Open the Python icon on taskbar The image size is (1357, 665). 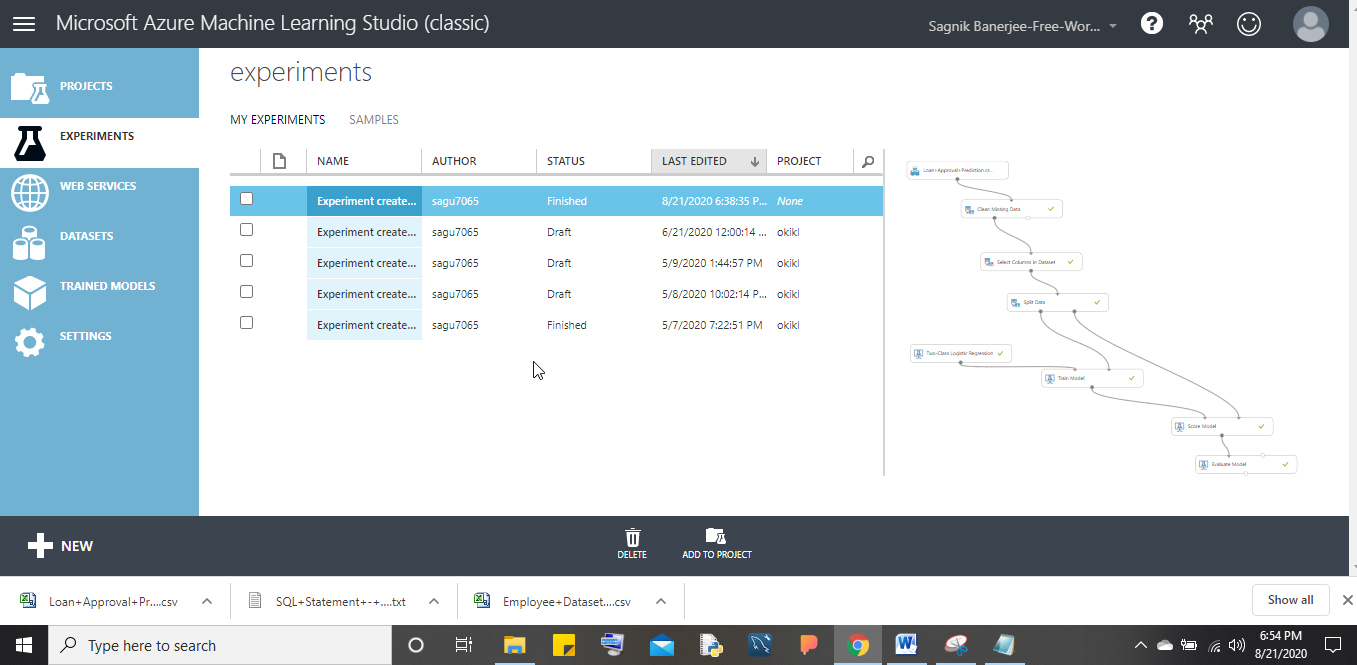(710, 645)
